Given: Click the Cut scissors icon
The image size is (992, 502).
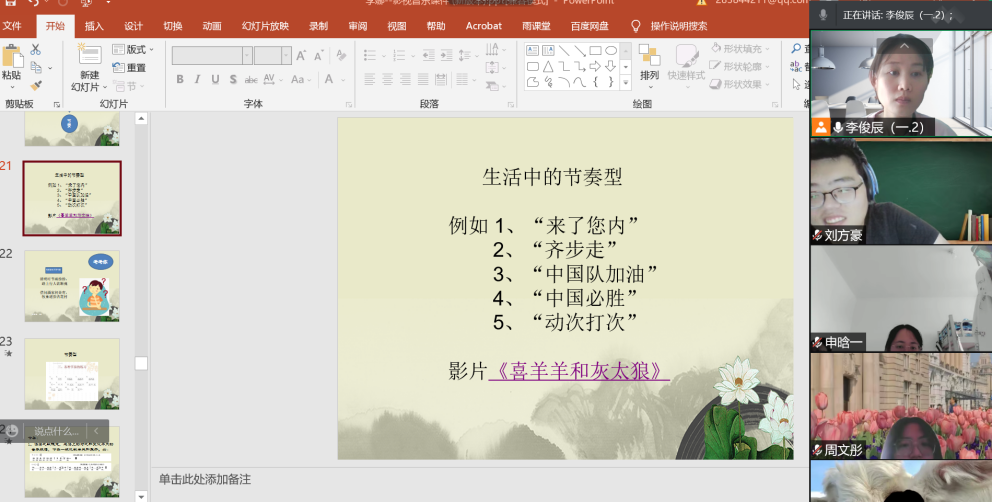Looking at the screenshot, I should point(36,49).
